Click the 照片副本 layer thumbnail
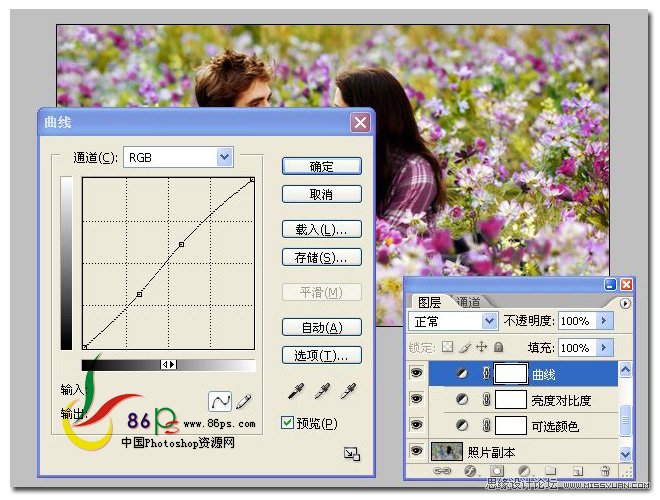This screenshot has height=500, width=660. tap(447, 451)
